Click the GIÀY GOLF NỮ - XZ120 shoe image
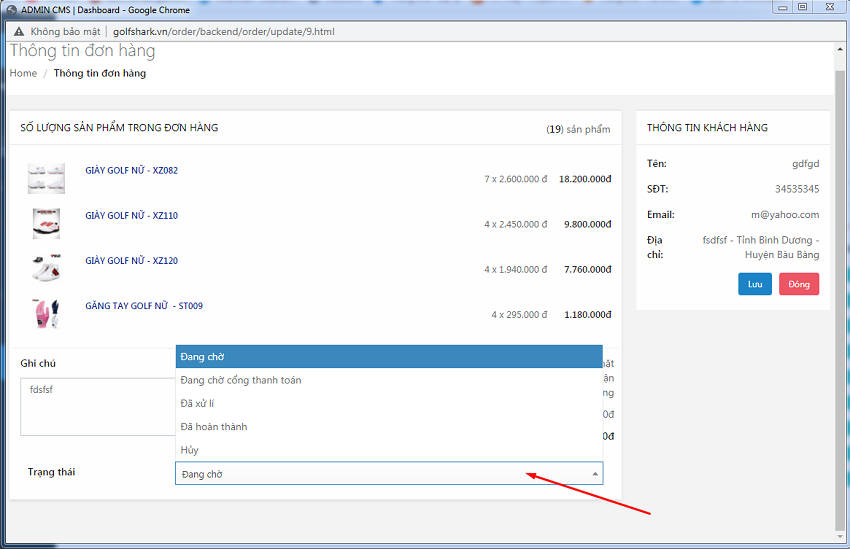 (46, 268)
